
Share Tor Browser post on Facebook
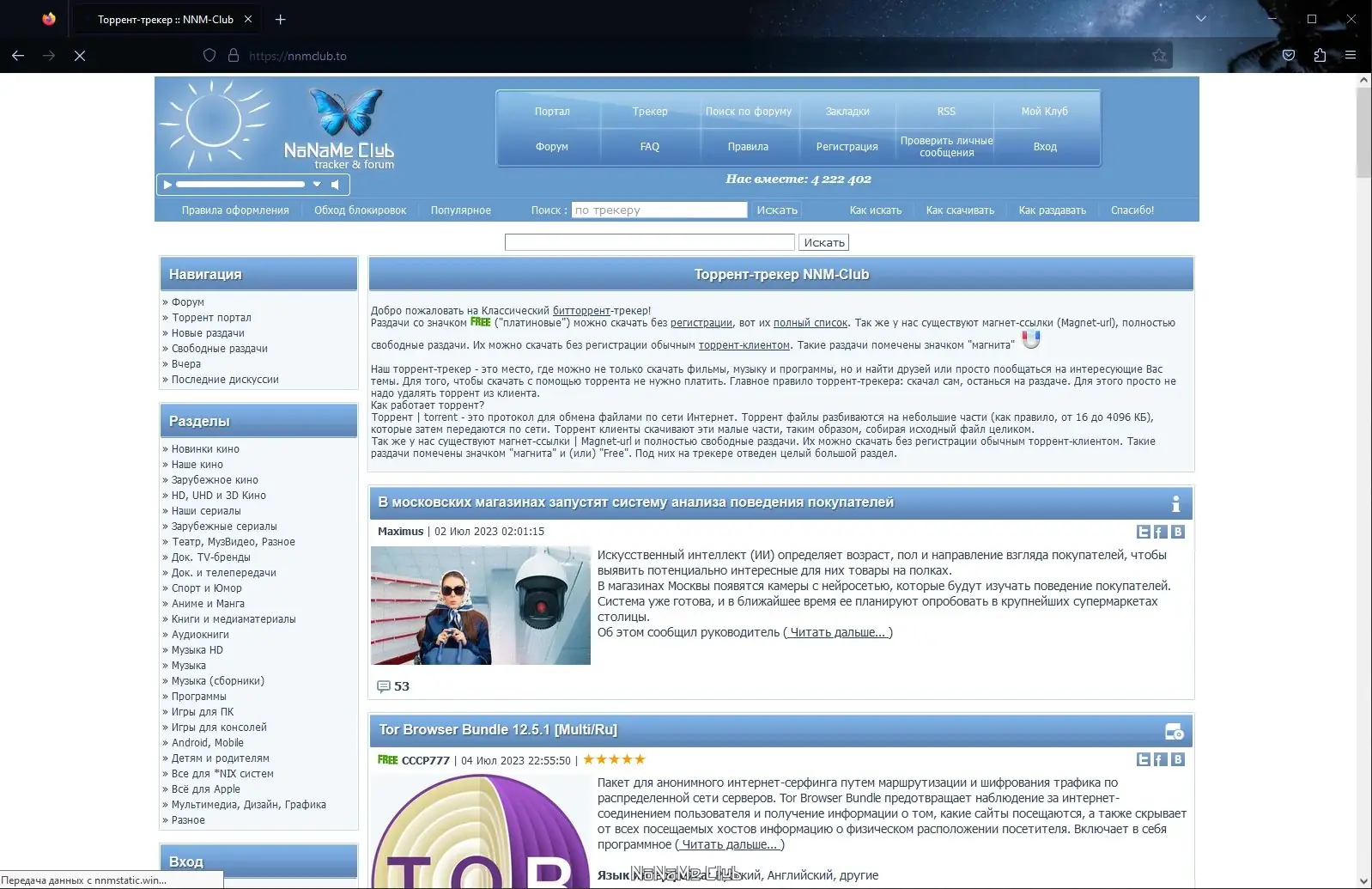(1160, 759)
